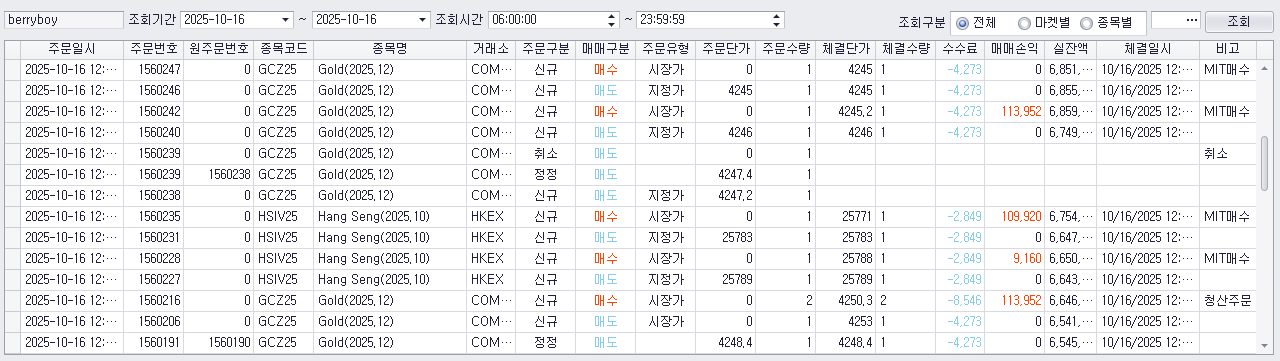1280x361 pixels.
Task: Sort by 종목명 column header
Action: tap(389, 49)
